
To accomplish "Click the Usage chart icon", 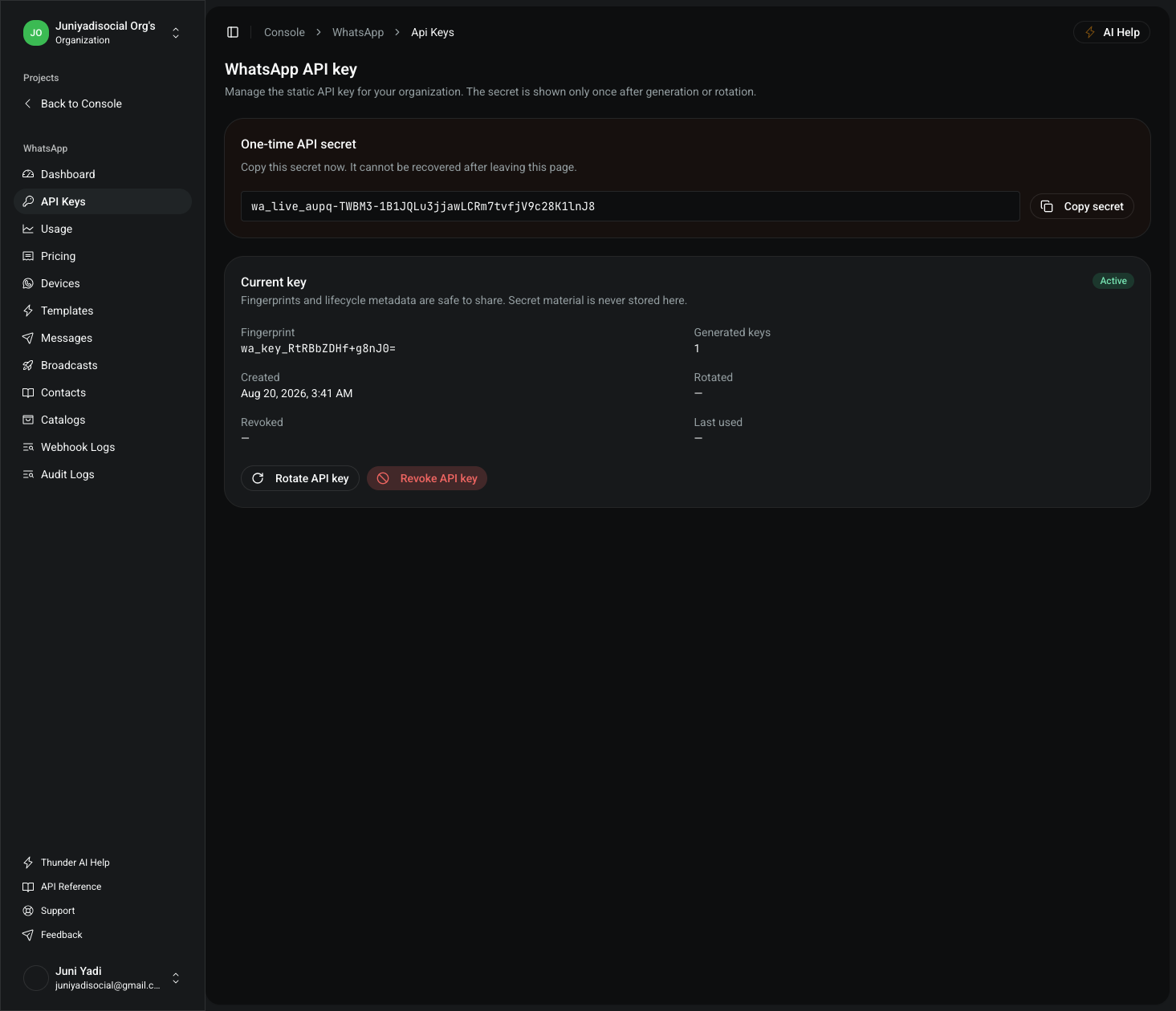I will click(x=28, y=229).
